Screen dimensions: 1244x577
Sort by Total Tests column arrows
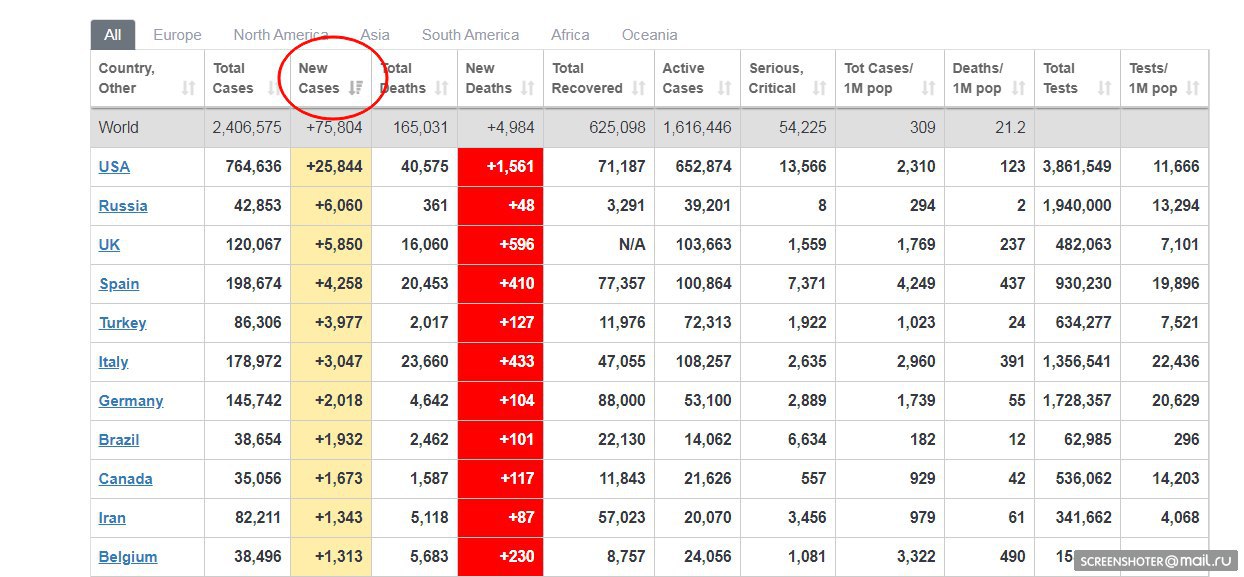[x=1105, y=88]
